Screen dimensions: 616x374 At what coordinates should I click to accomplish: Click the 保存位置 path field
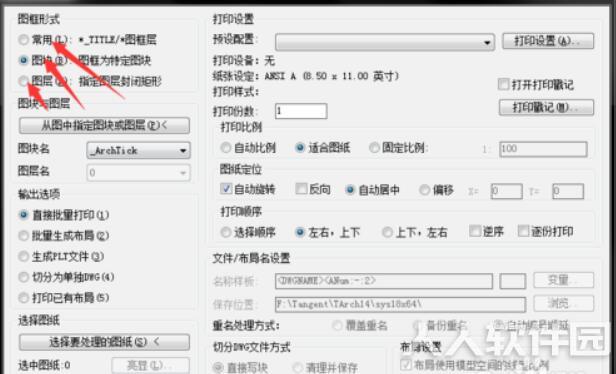(400, 304)
